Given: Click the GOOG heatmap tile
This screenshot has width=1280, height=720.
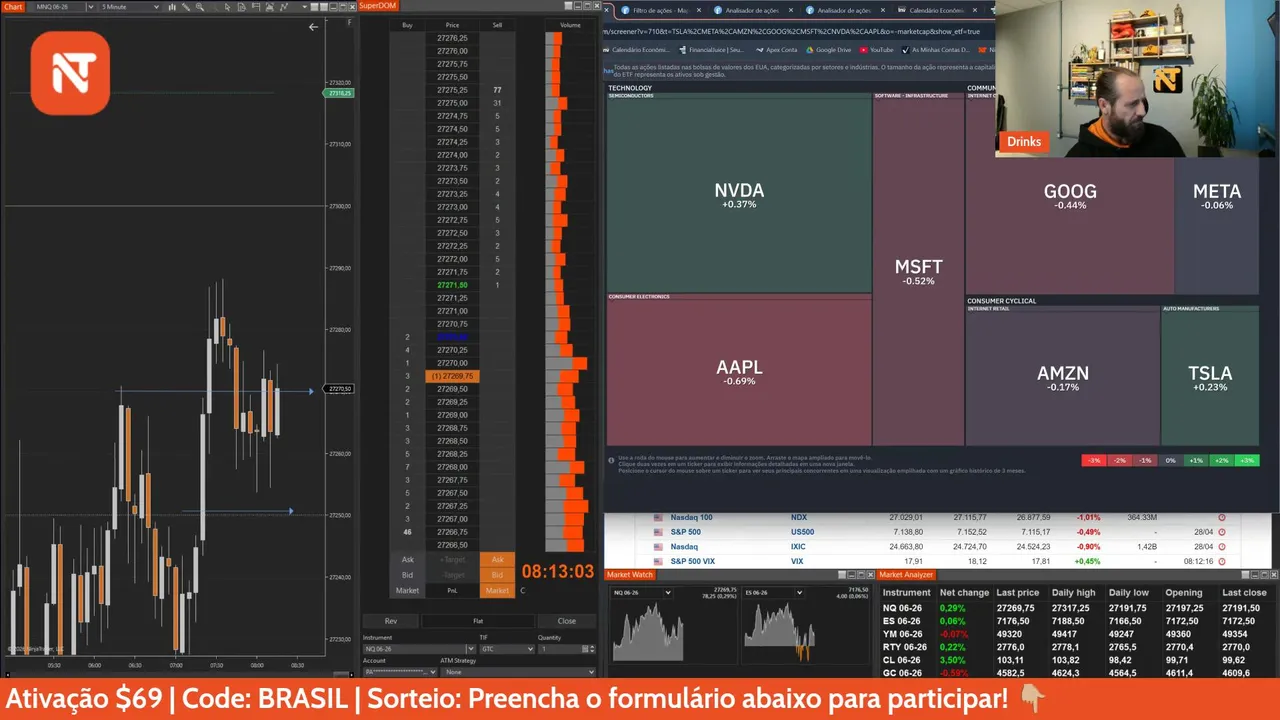Looking at the screenshot, I should click(x=1070, y=196).
